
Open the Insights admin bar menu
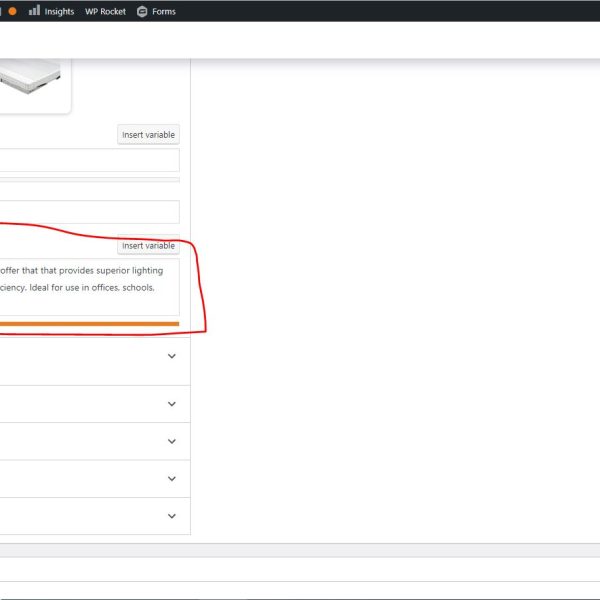coord(58,11)
